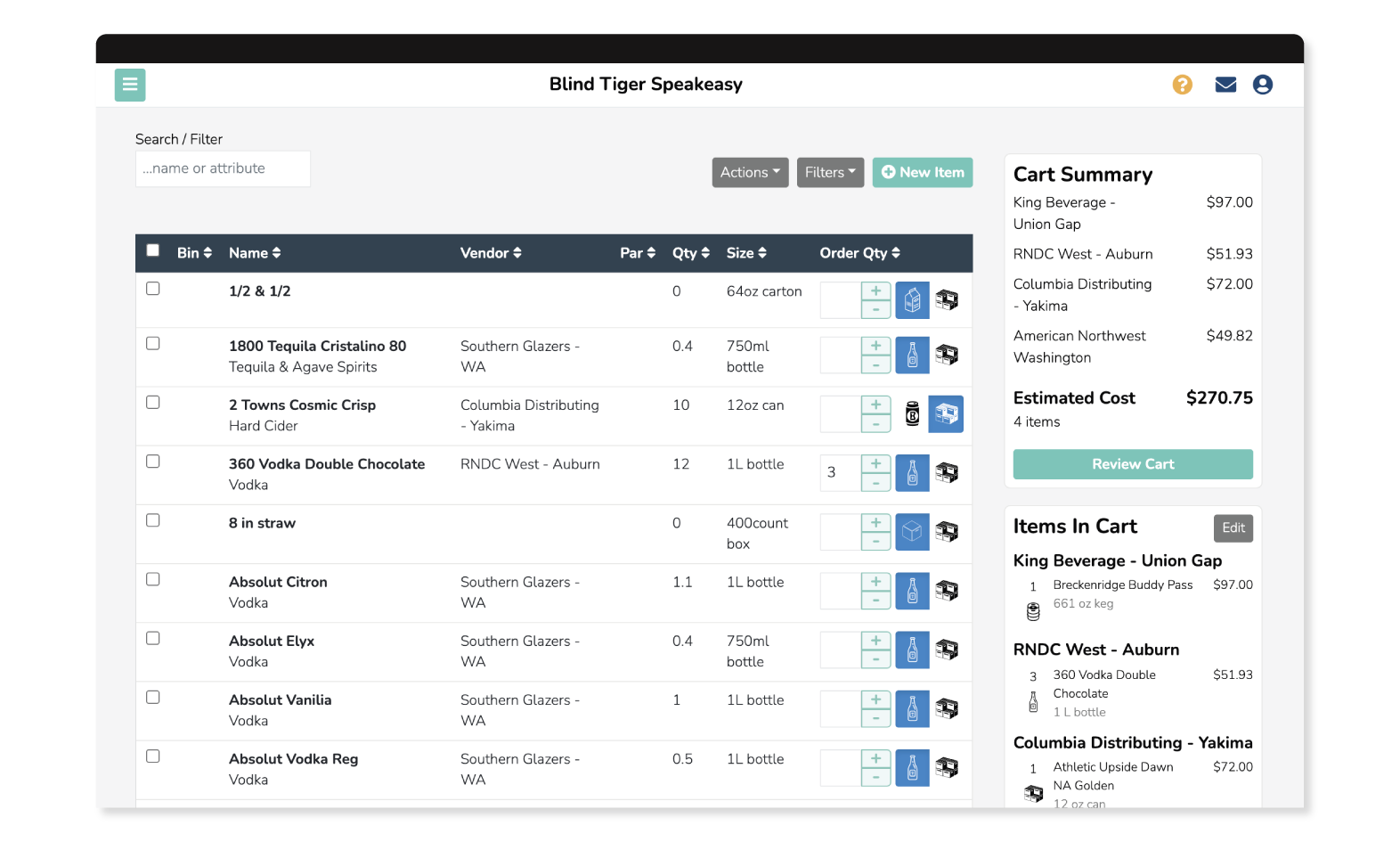This screenshot has height=842, width=1400.
Task: Check the 360 Vodka Double Chocolate checkbox
Action: 153,462
